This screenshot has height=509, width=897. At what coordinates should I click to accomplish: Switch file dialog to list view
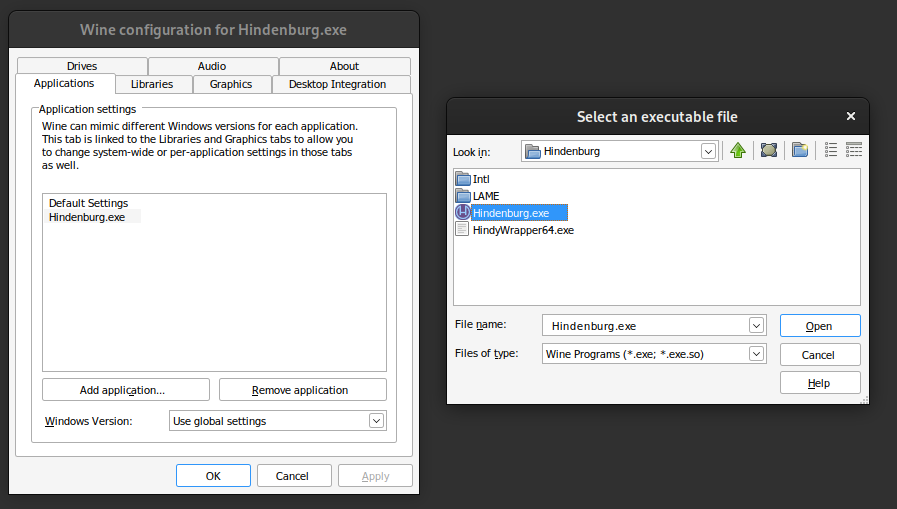coord(831,150)
